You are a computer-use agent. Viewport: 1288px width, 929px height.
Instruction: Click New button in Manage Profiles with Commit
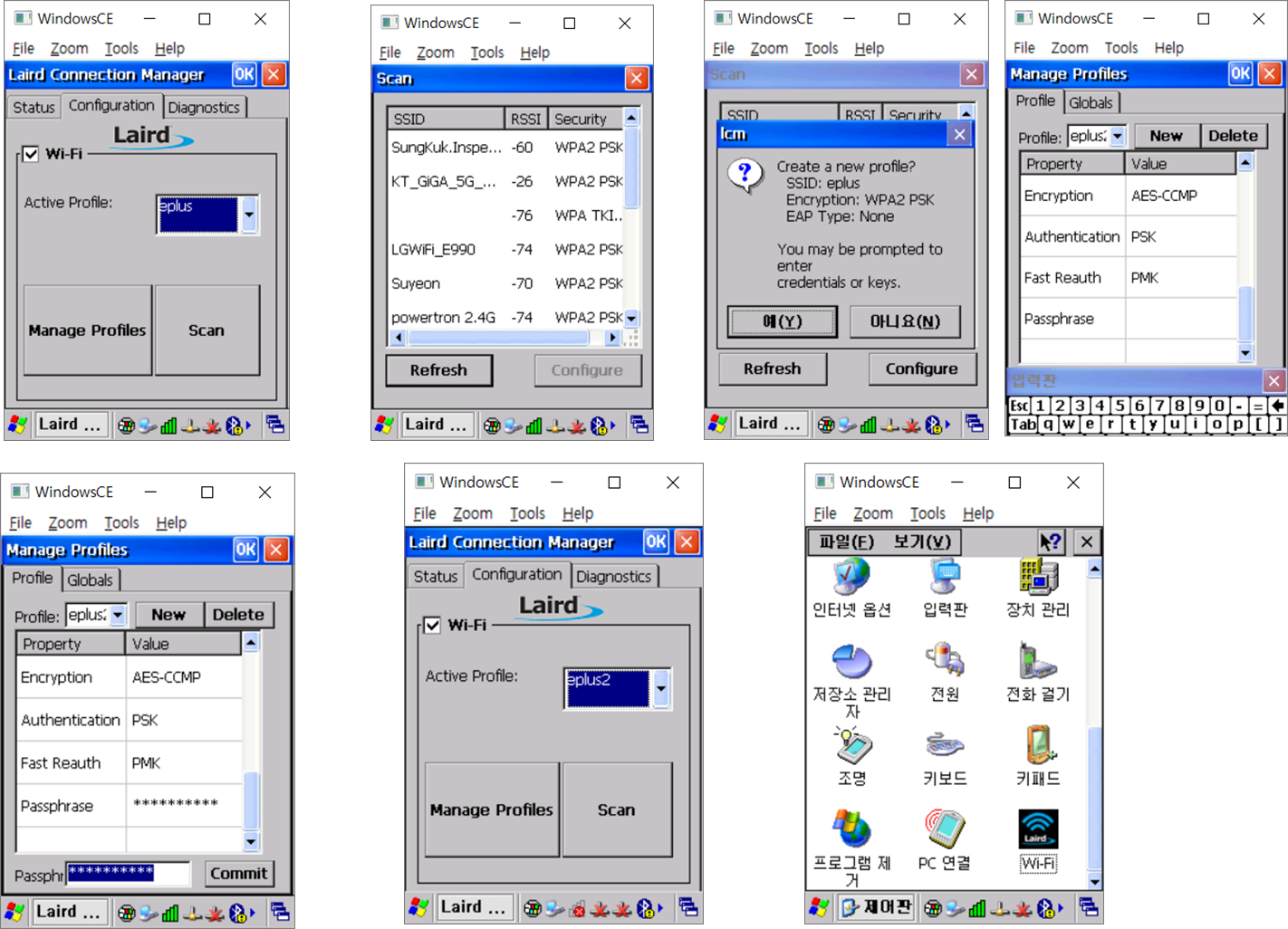168,615
